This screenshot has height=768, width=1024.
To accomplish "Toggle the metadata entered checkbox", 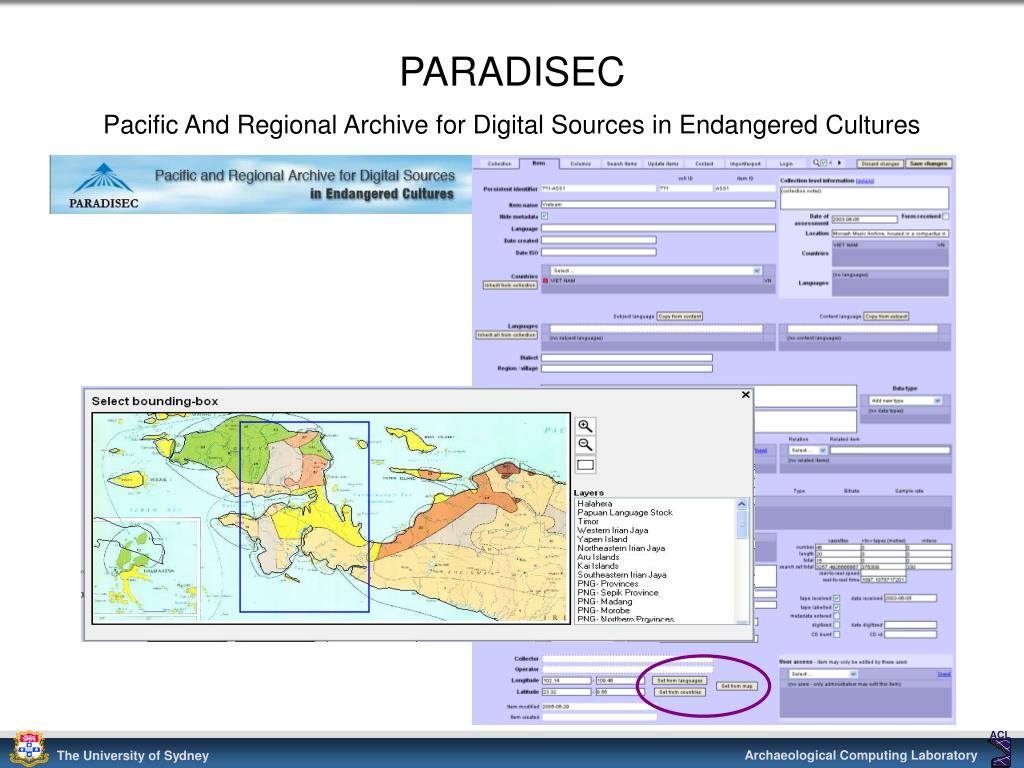I will [x=836, y=616].
